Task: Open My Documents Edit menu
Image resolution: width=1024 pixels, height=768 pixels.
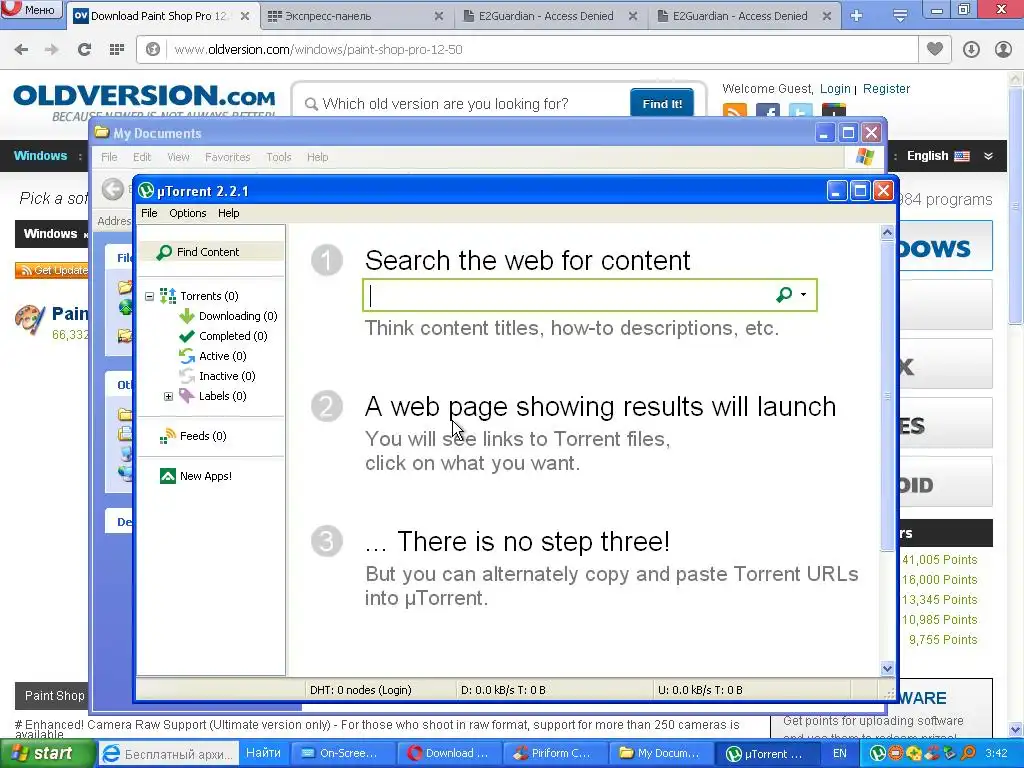Action: (x=142, y=157)
